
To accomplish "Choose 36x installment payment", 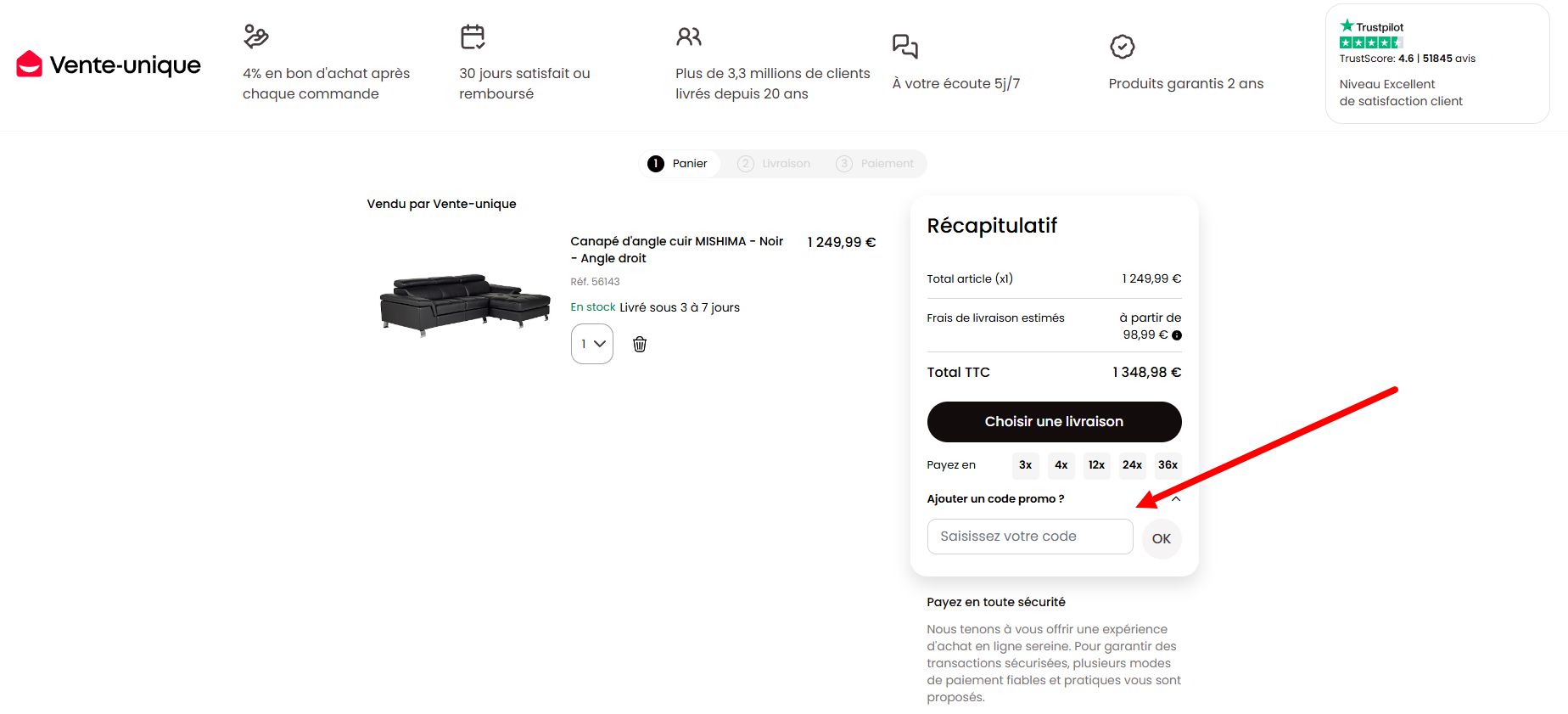I will point(1168,465).
